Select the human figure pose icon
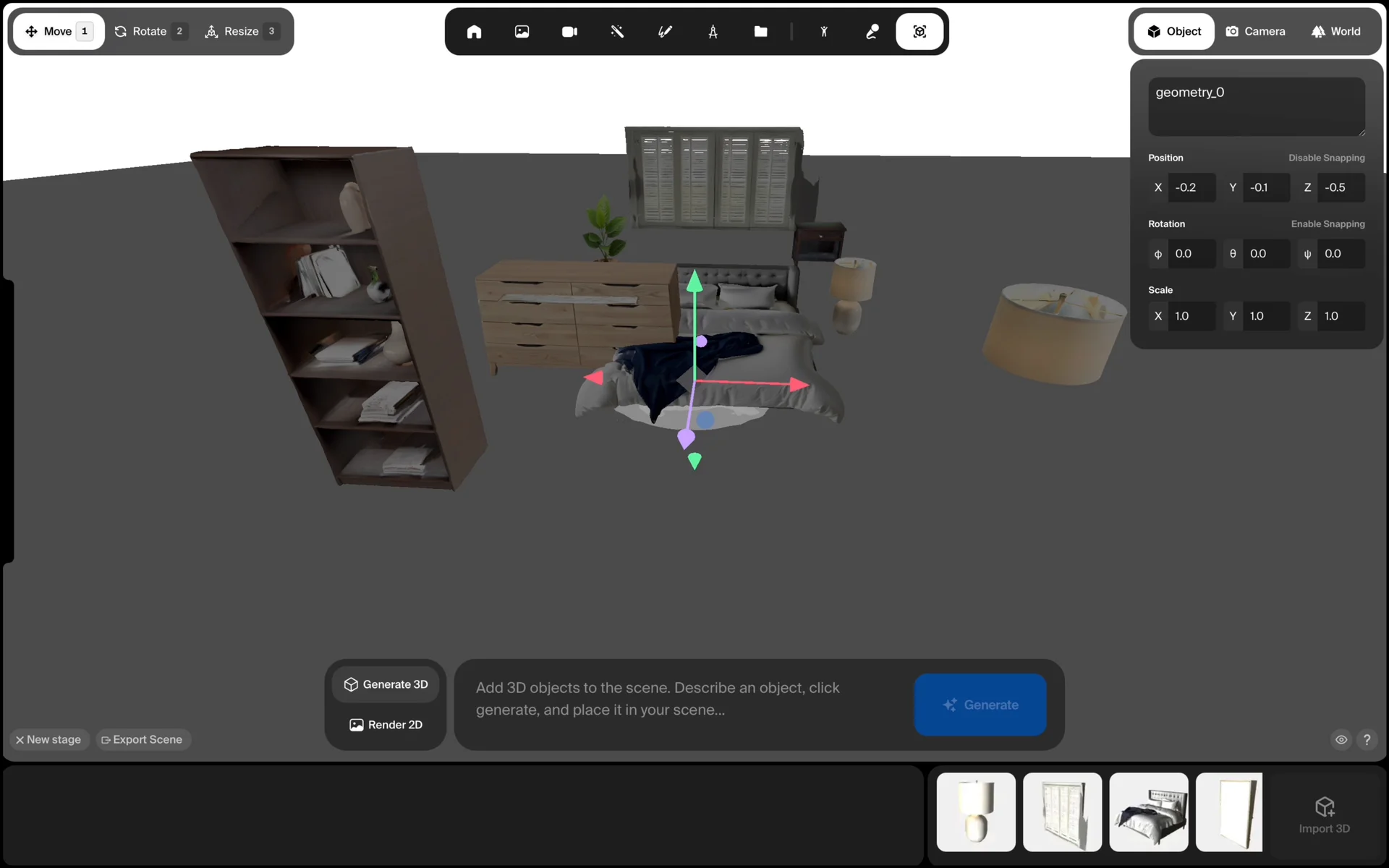Screen dimensions: 1389x868 point(824,32)
